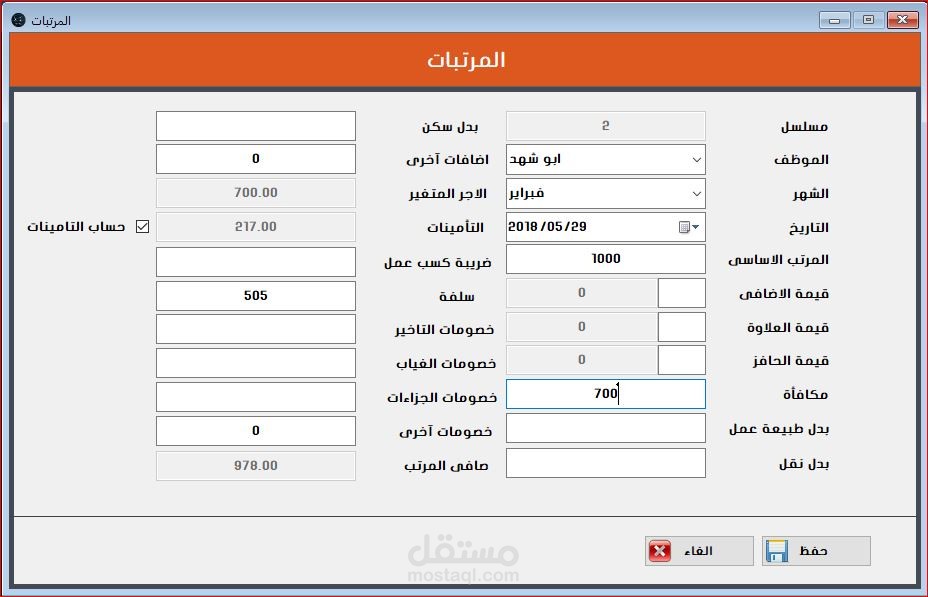Click the small قيمة العلاوة input box
The height and width of the screenshot is (597, 928).
coord(682,327)
